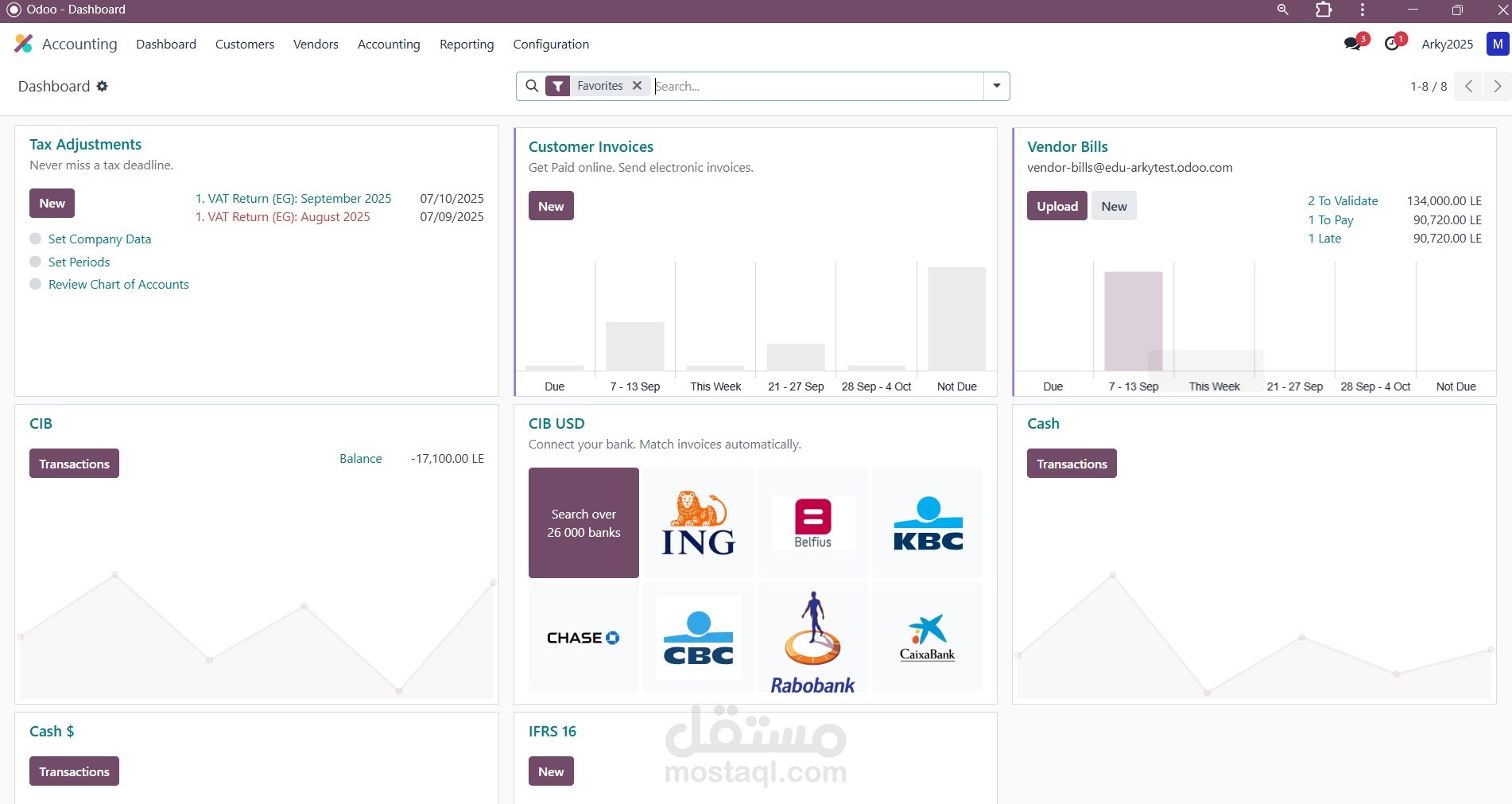This screenshot has height=804, width=1512.
Task: Open Arky2025 company switcher
Action: (x=1447, y=44)
